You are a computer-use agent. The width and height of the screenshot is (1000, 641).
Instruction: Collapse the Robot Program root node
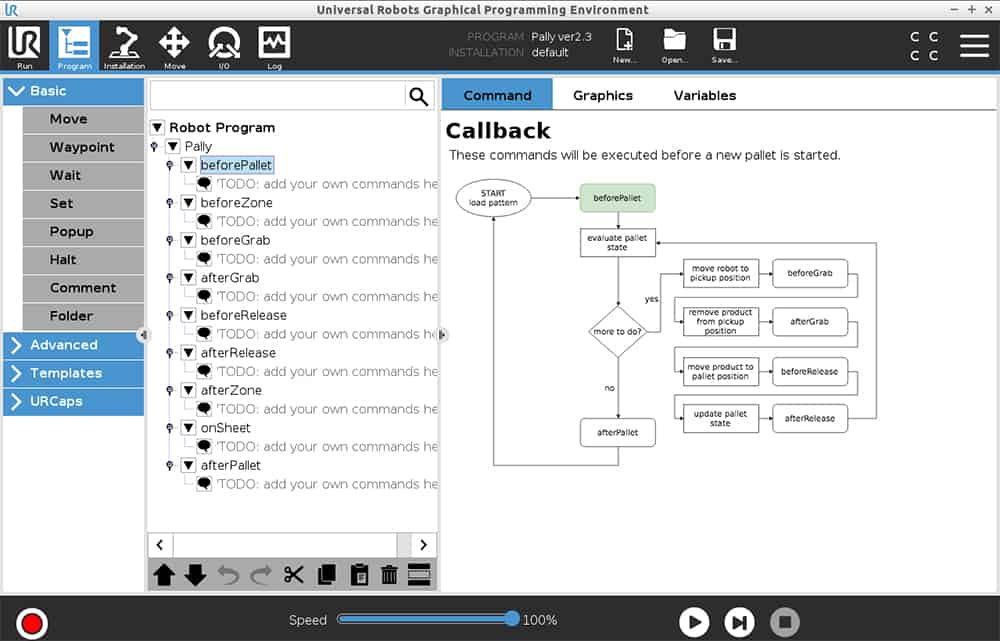click(158, 128)
